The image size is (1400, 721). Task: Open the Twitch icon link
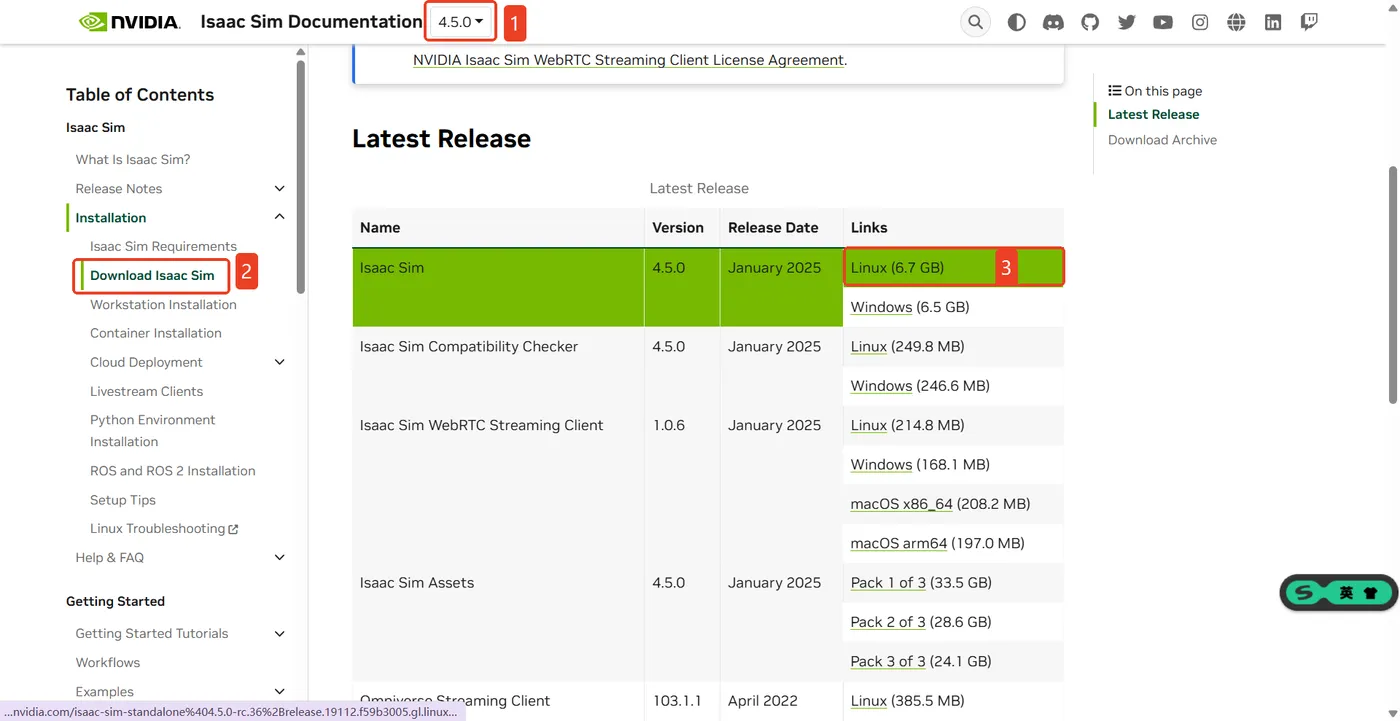[1309, 22]
